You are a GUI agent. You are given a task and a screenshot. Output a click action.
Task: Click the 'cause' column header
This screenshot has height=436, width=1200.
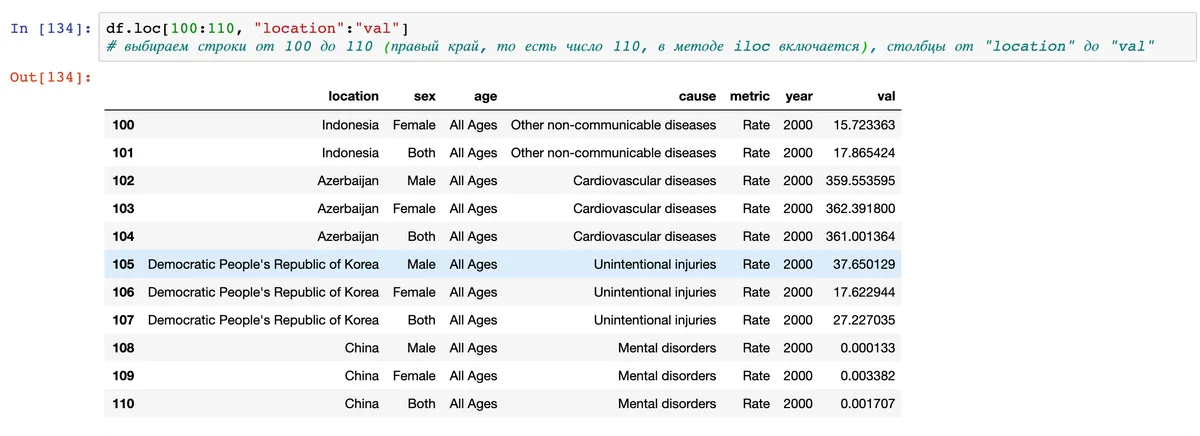pyautogui.click(x=697, y=96)
